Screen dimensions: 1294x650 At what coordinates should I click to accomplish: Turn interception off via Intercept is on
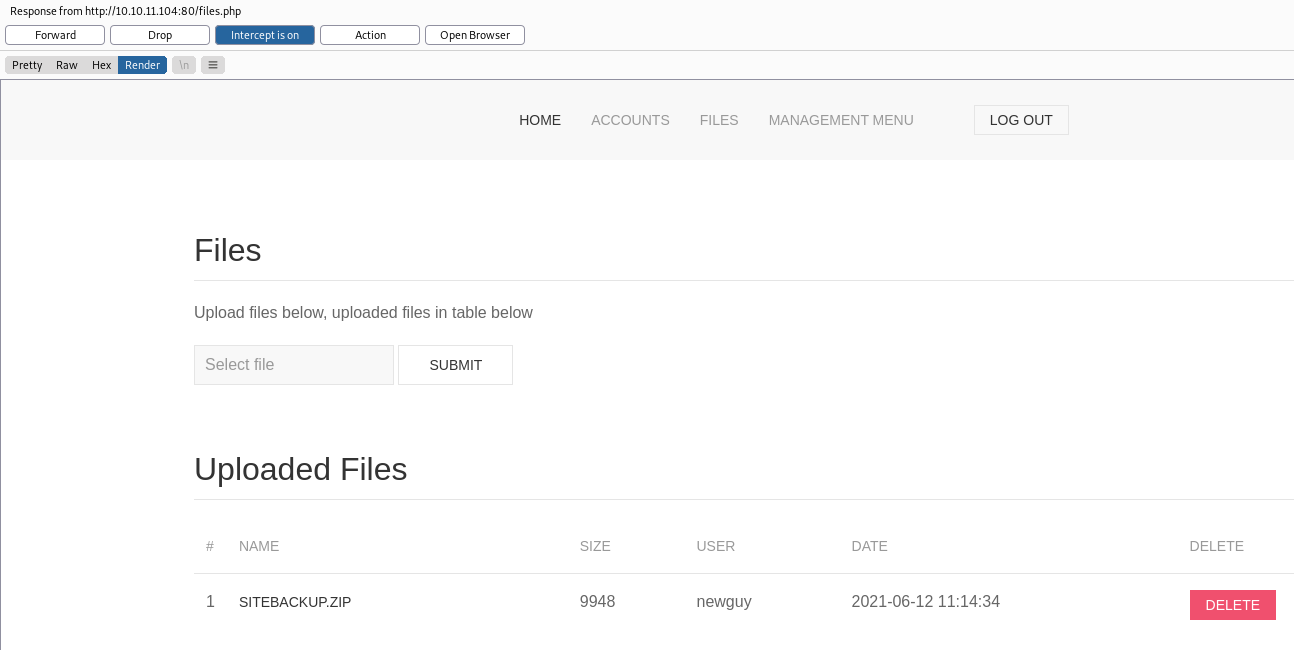coord(264,34)
